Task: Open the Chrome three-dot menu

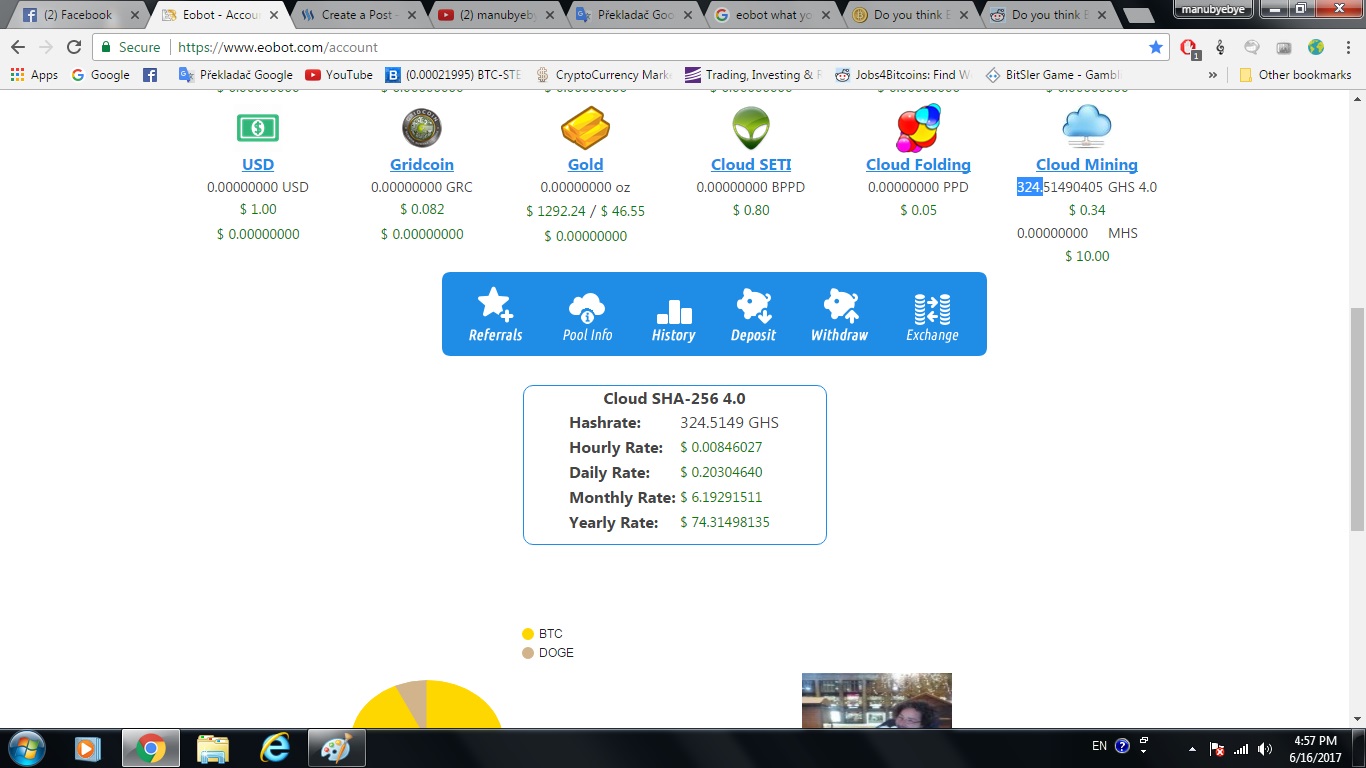Action: pyautogui.click(x=1347, y=47)
